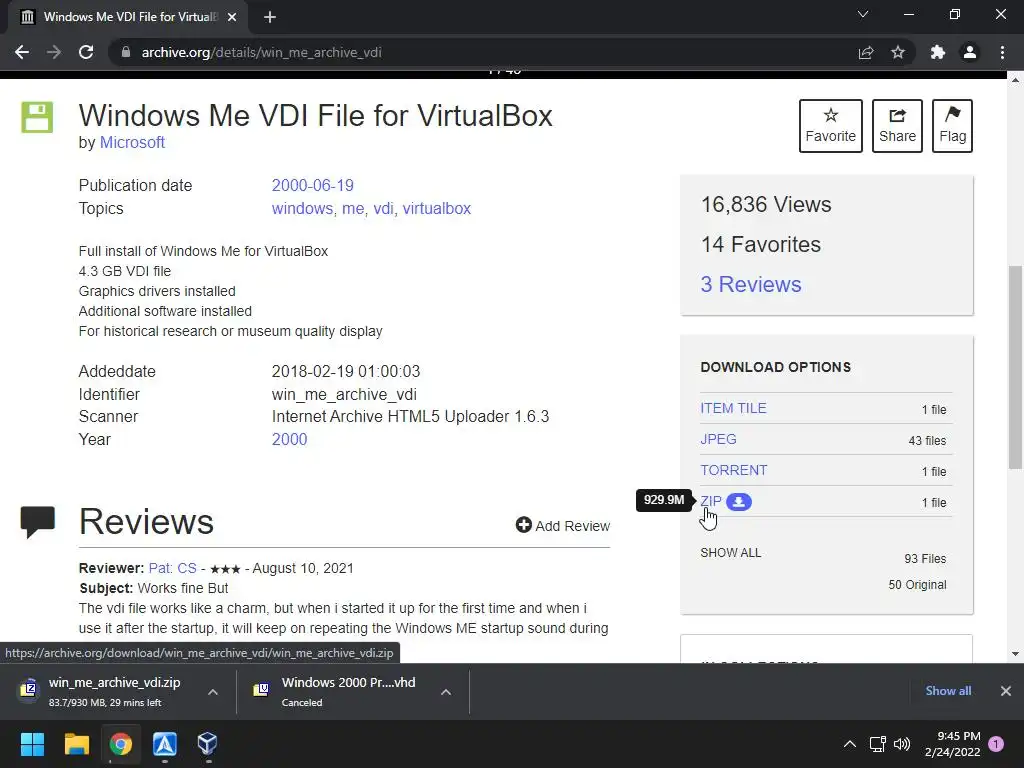Expand options for win_me_archive_vdi.zip download
This screenshot has width=1024, height=768.
click(x=213, y=692)
